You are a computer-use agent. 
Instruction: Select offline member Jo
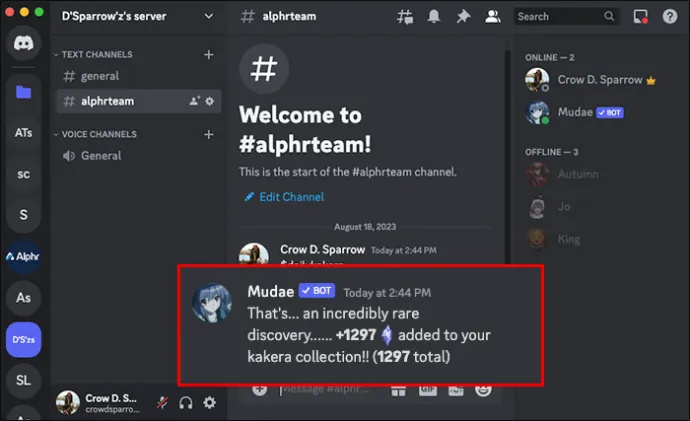[550, 207]
